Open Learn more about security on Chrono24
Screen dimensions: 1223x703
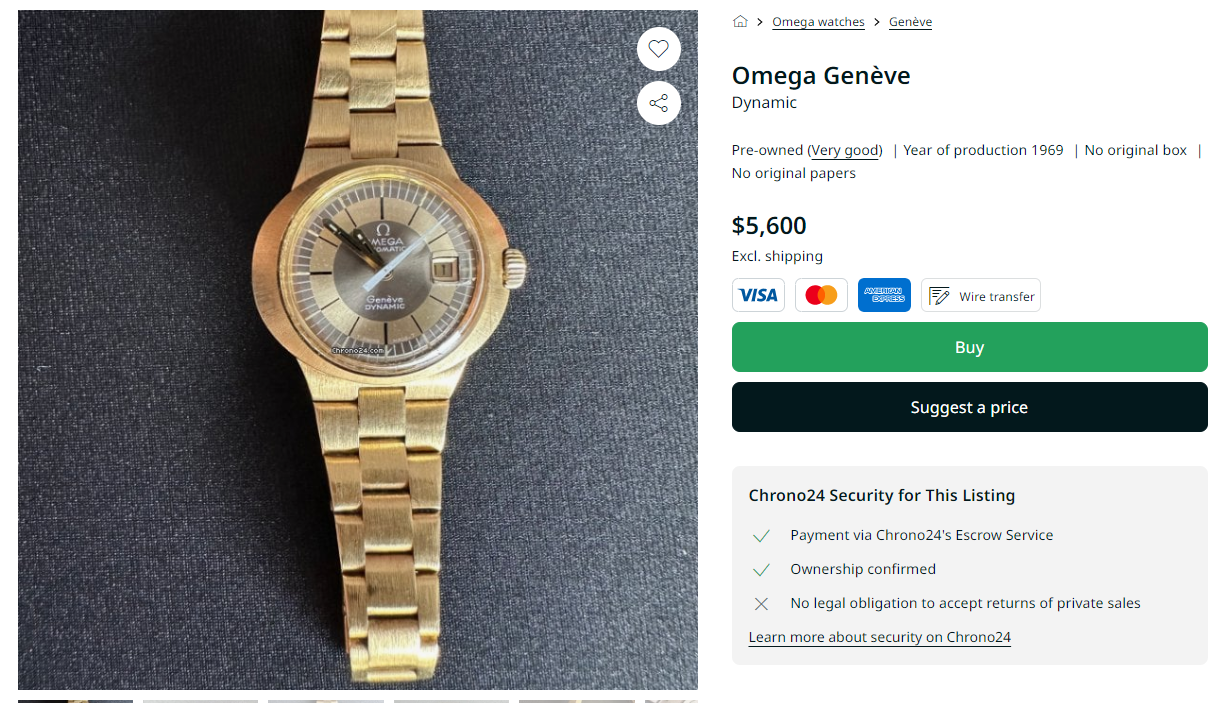click(879, 637)
